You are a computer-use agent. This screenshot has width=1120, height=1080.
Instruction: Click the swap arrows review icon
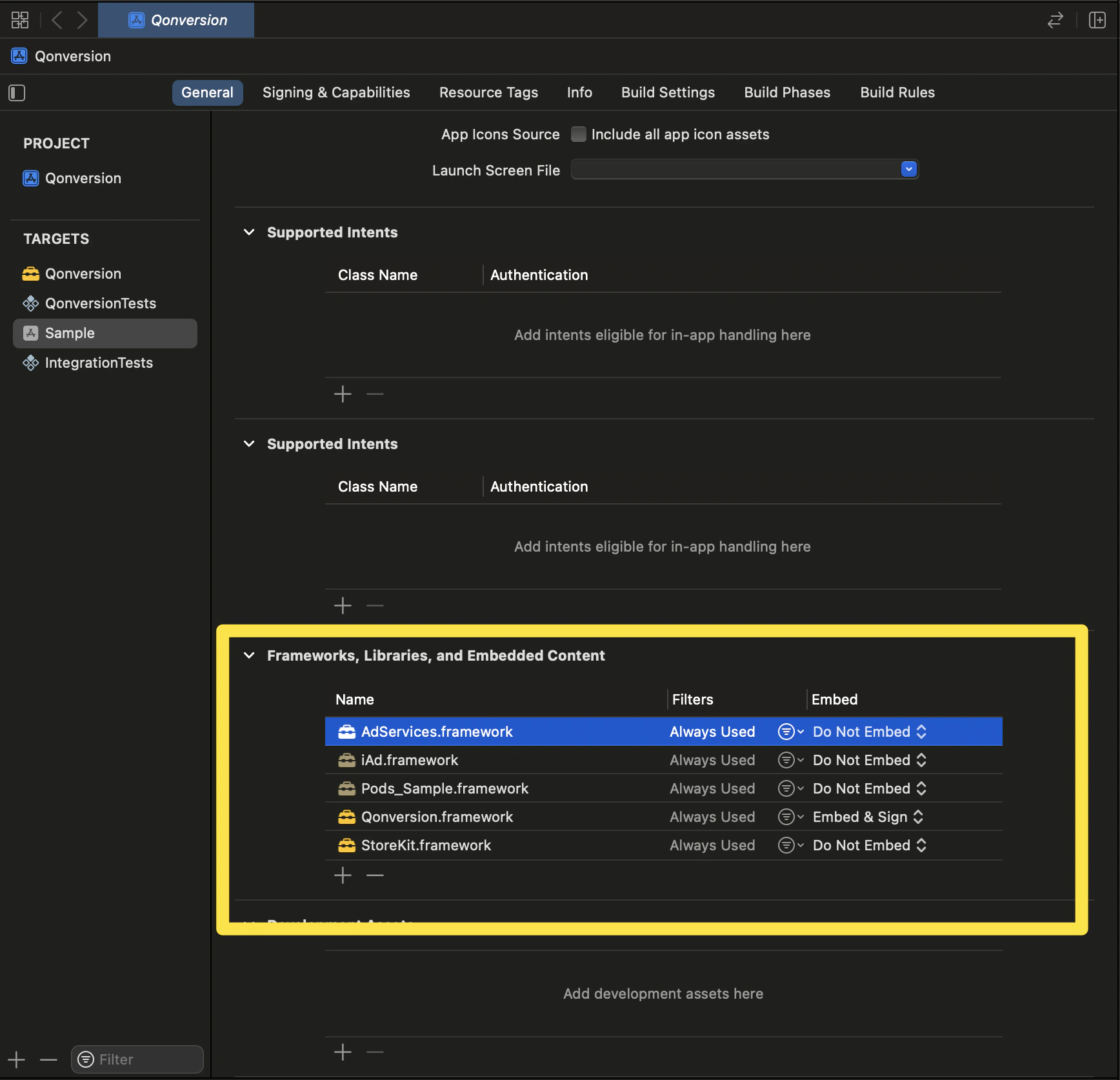(x=1055, y=21)
